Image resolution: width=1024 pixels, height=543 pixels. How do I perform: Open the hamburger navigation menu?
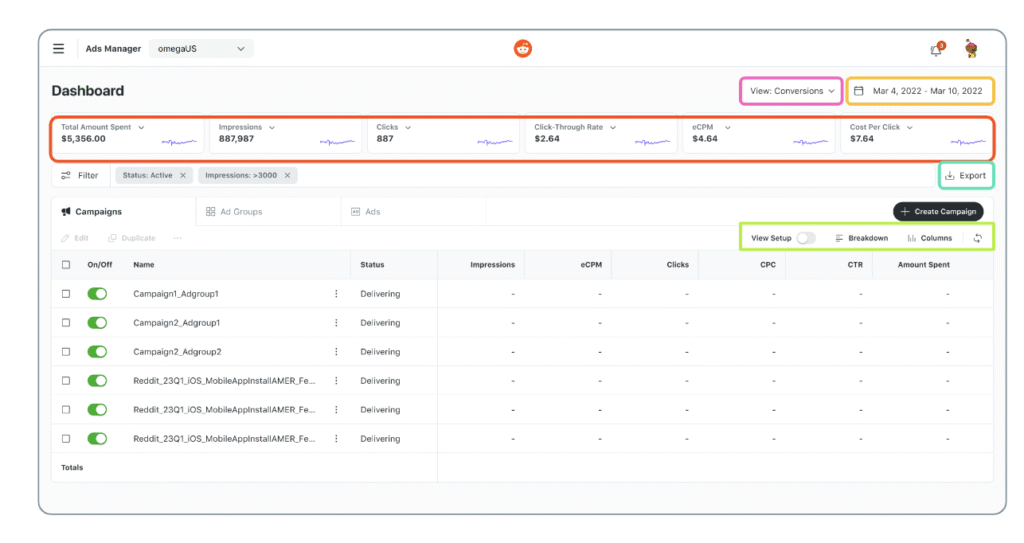59,48
